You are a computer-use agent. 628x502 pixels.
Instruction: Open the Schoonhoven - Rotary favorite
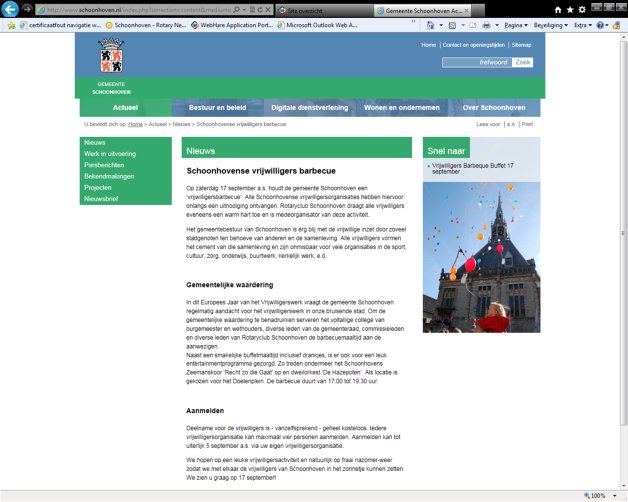coord(146,25)
